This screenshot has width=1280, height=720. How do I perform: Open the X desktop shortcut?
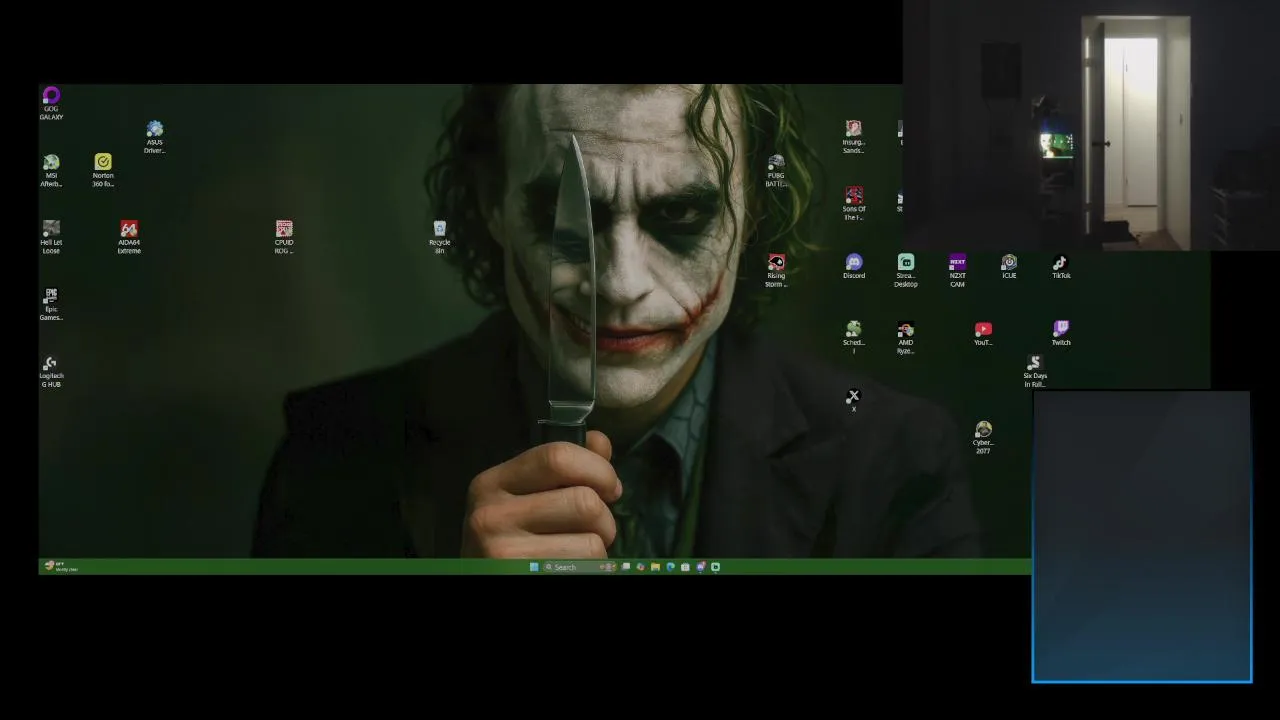[x=853, y=401]
